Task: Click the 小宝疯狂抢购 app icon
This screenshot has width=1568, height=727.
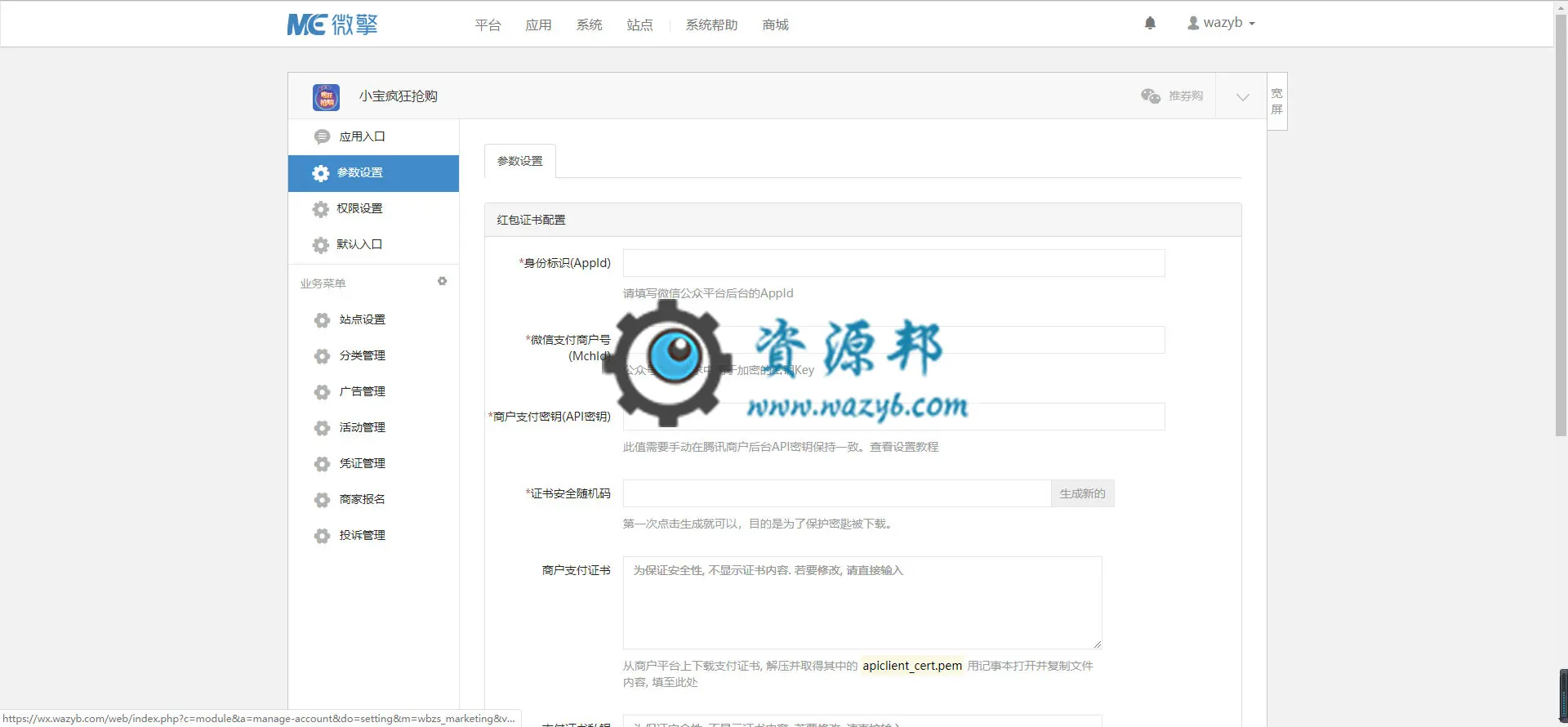Action: (326, 97)
